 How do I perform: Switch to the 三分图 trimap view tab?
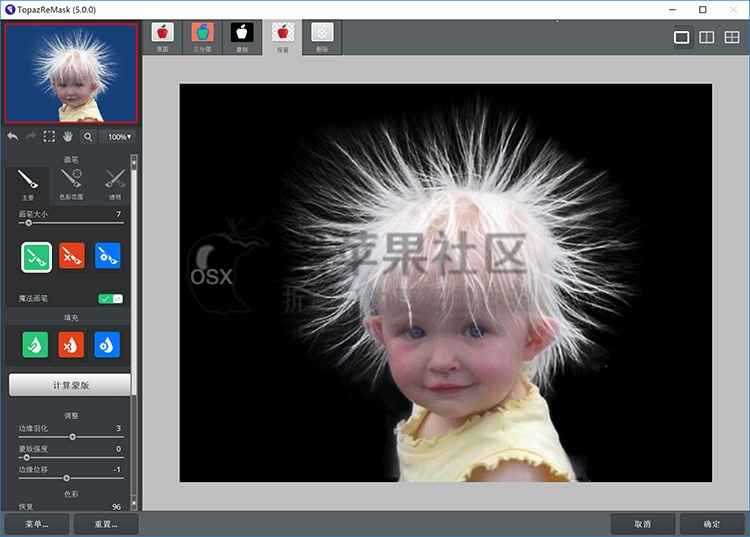tap(202, 37)
